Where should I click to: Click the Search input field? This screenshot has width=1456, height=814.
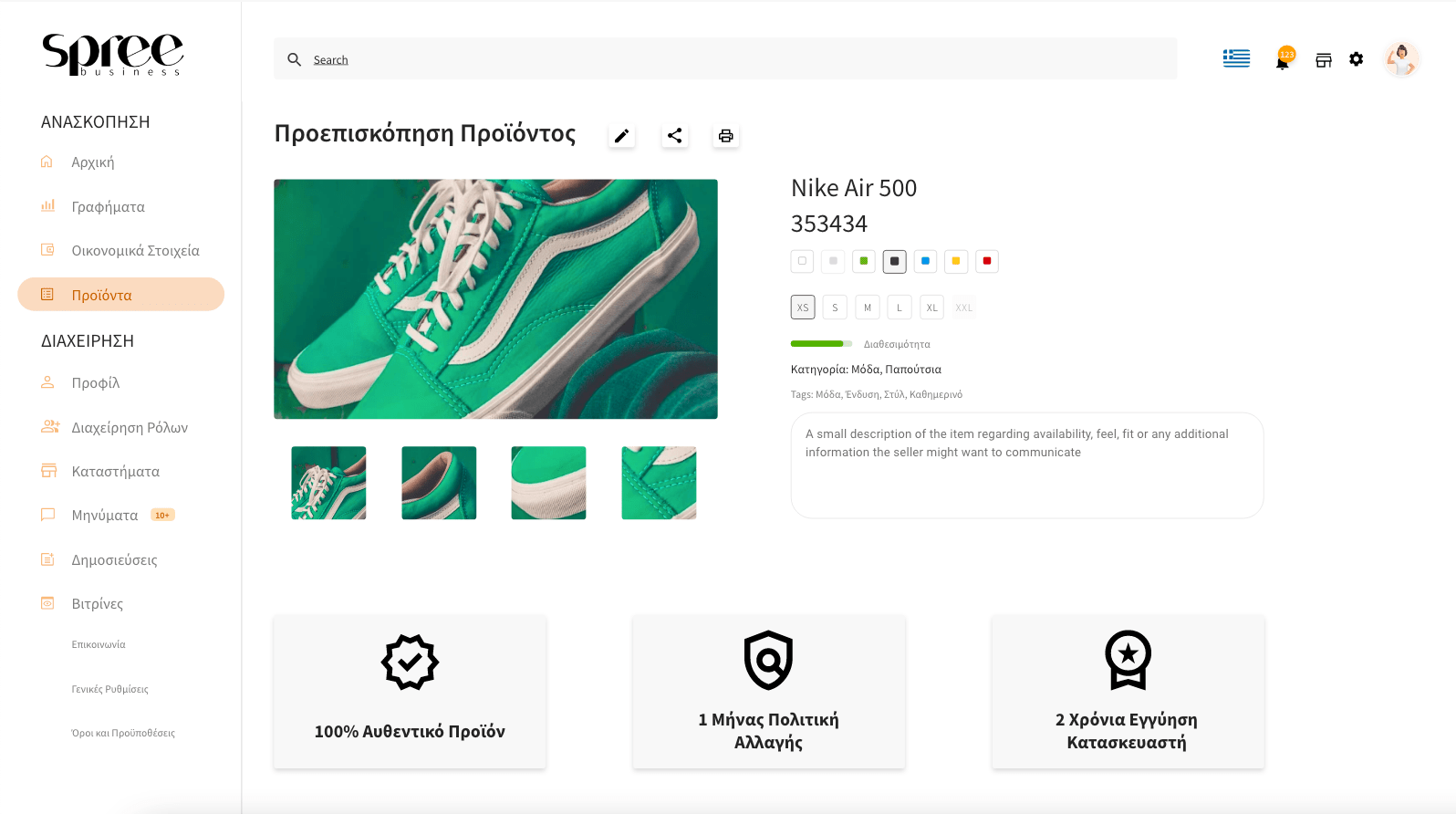pos(725,59)
